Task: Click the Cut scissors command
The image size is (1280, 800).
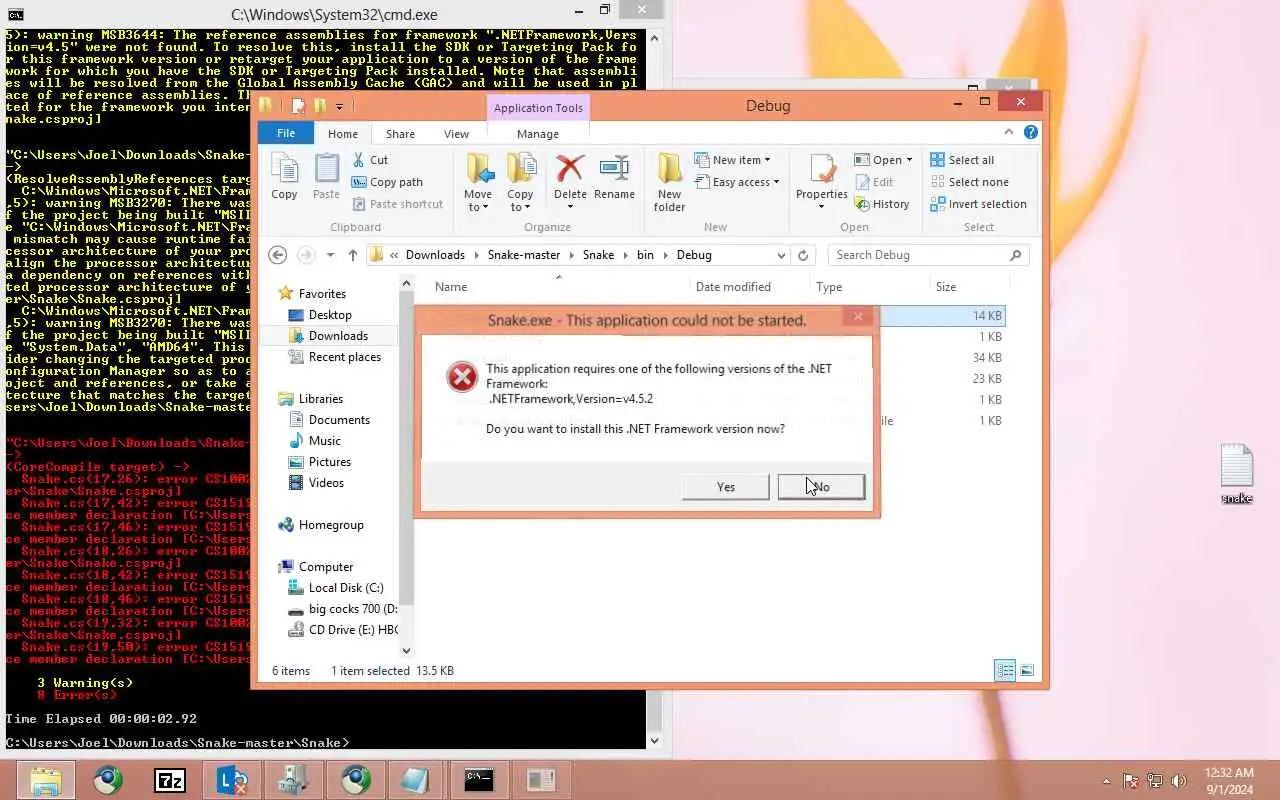Action: (369, 160)
